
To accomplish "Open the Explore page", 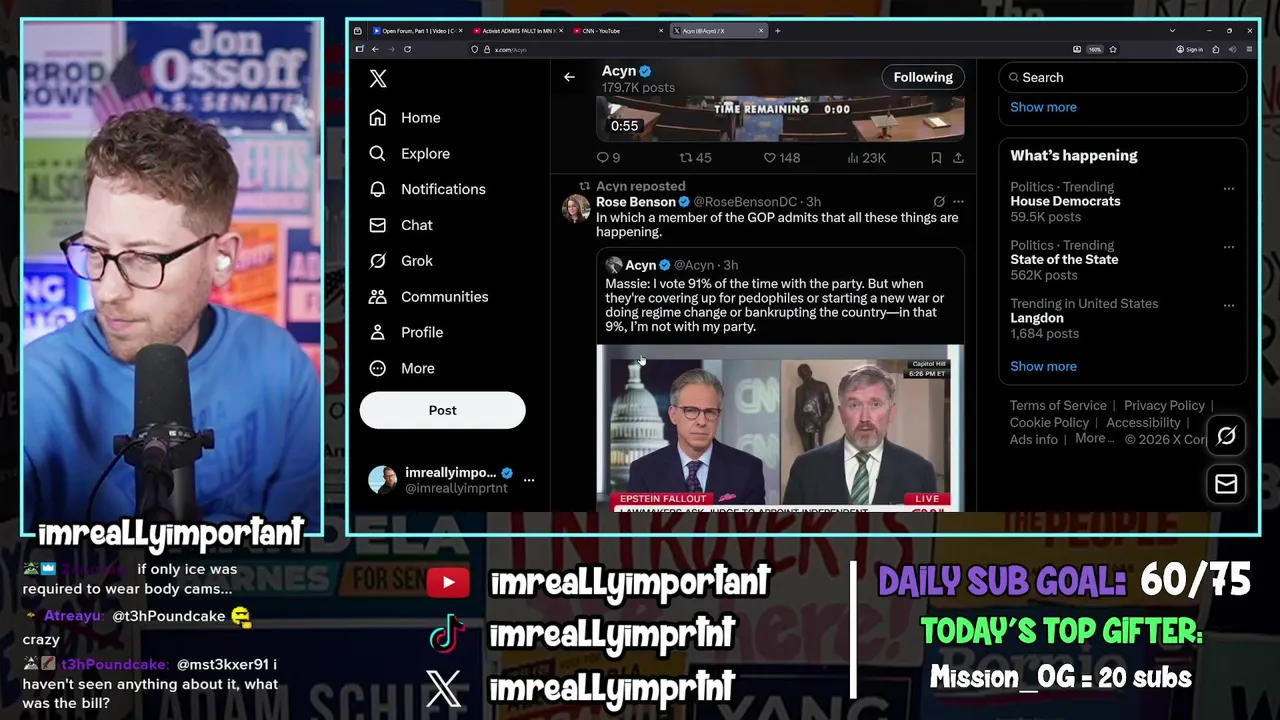I will 409,154.
